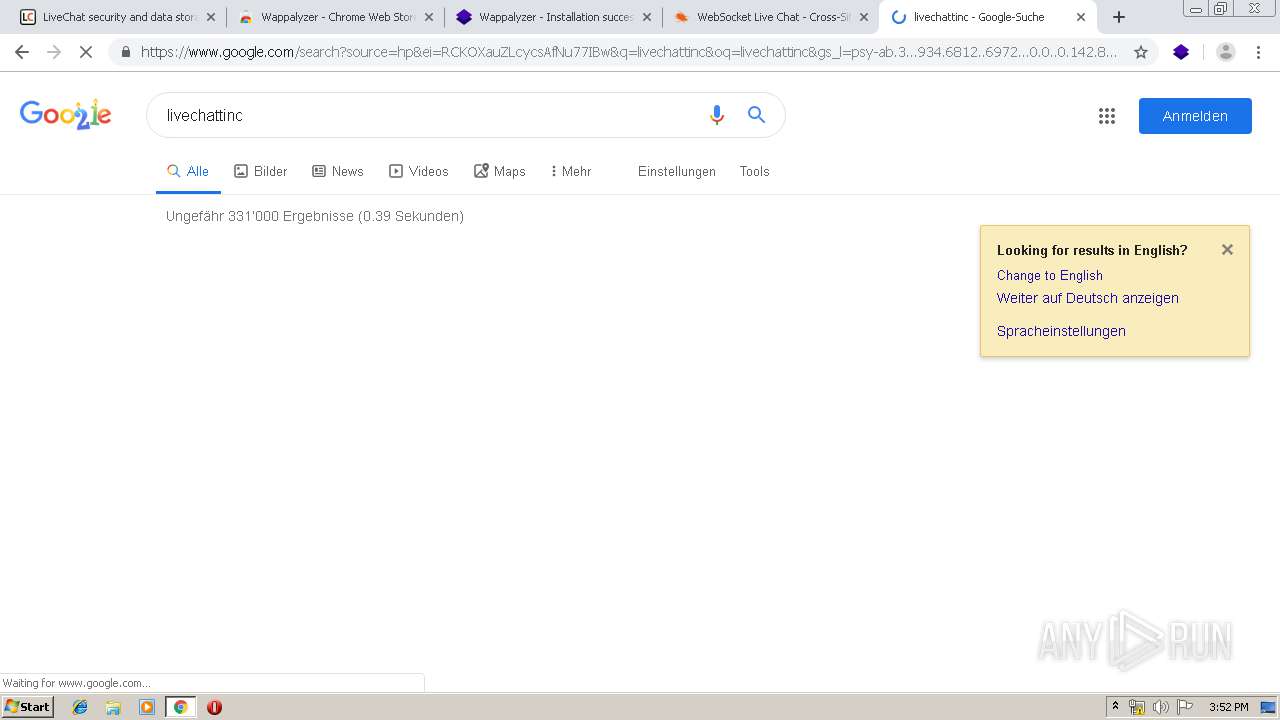Open the volume speaker tray icon
This screenshot has height=720, width=1280.
coord(1160,707)
